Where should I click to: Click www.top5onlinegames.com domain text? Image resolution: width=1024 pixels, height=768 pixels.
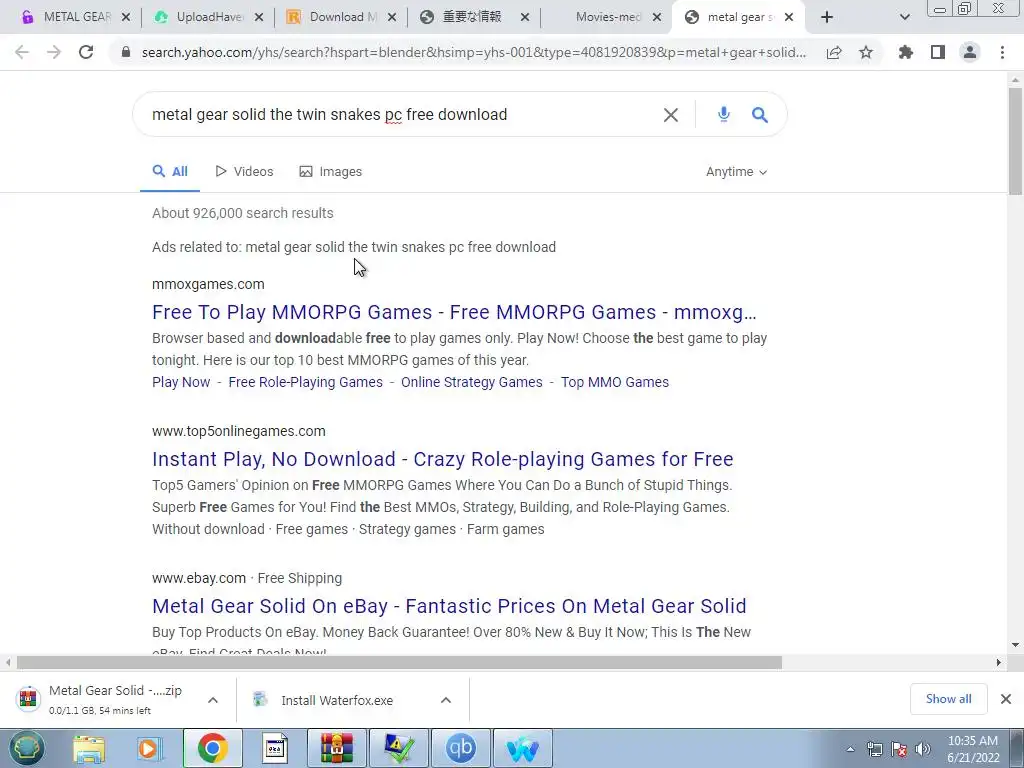tap(238, 431)
